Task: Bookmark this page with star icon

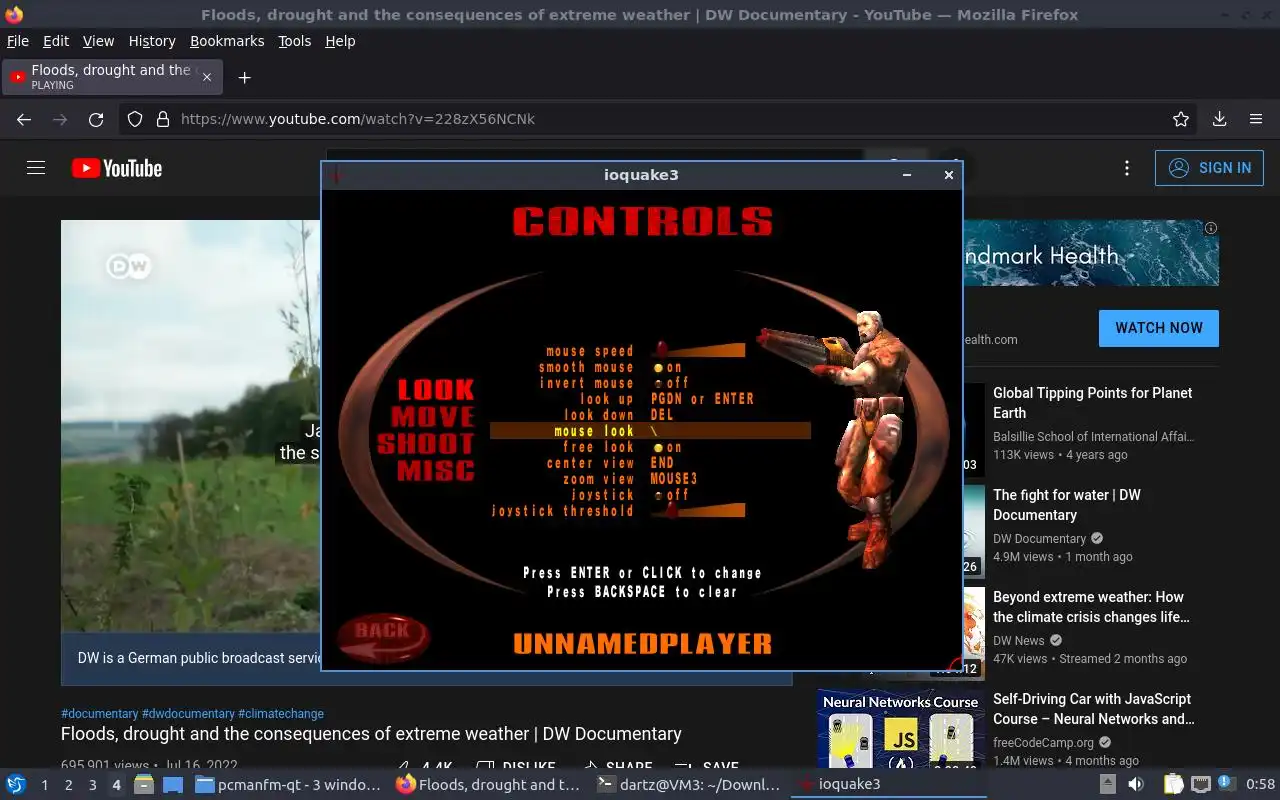Action: (1181, 119)
